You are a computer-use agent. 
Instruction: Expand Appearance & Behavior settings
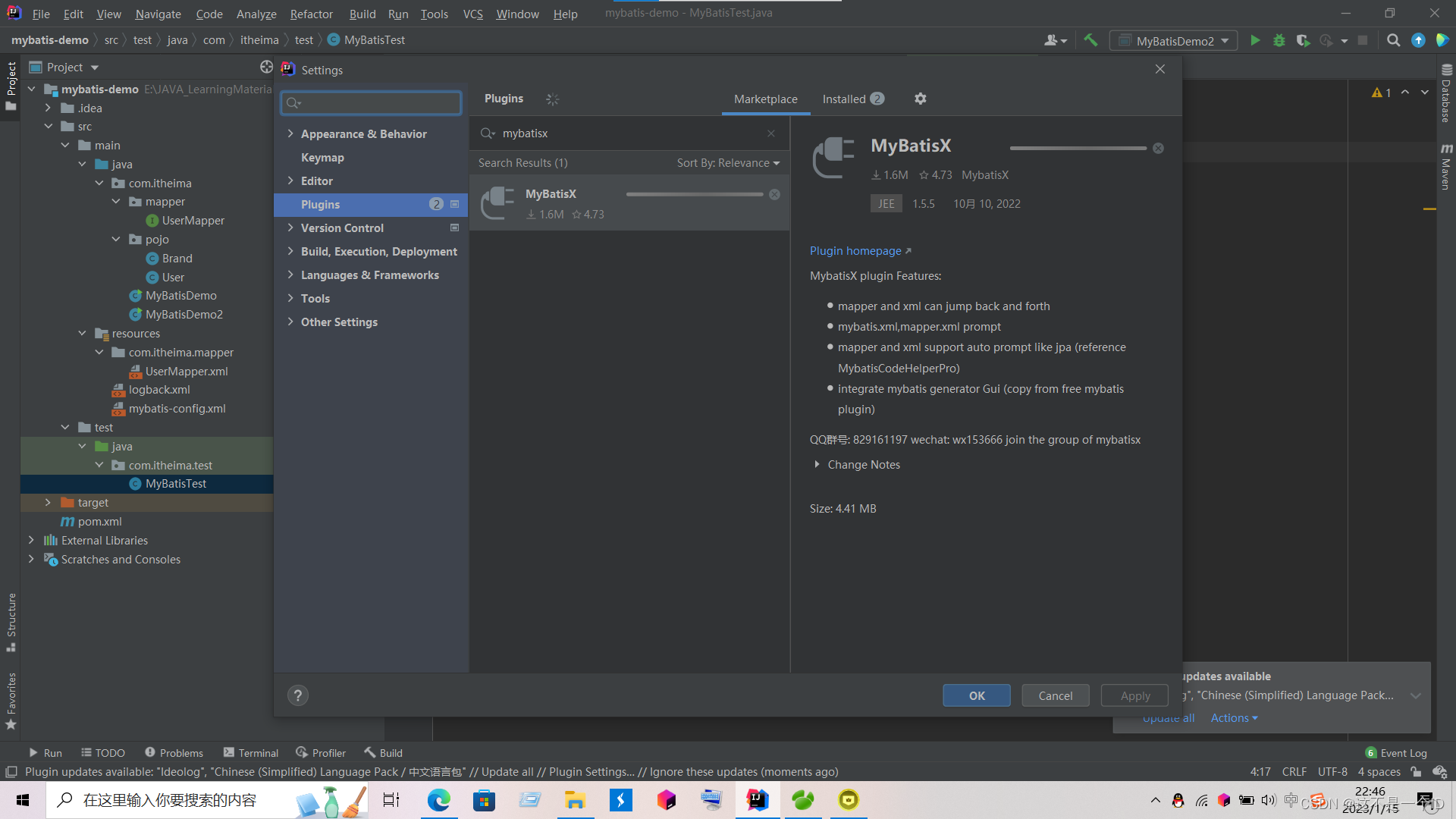click(x=290, y=133)
